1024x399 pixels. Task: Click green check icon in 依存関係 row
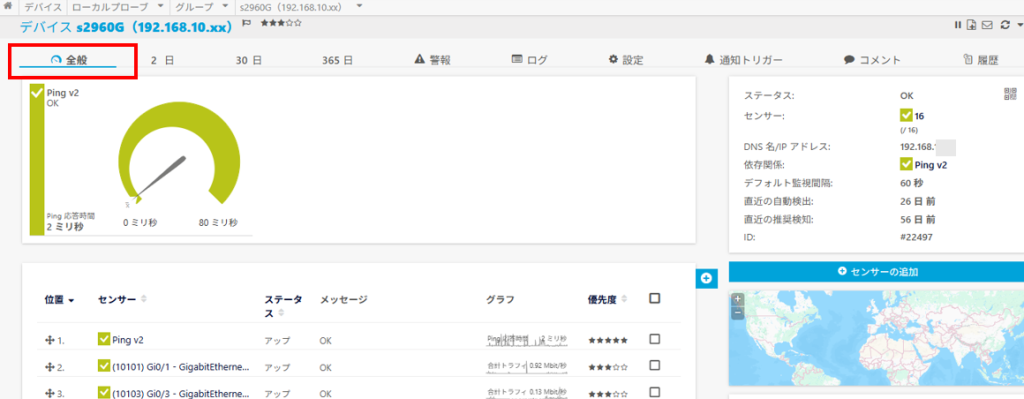[906, 164]
